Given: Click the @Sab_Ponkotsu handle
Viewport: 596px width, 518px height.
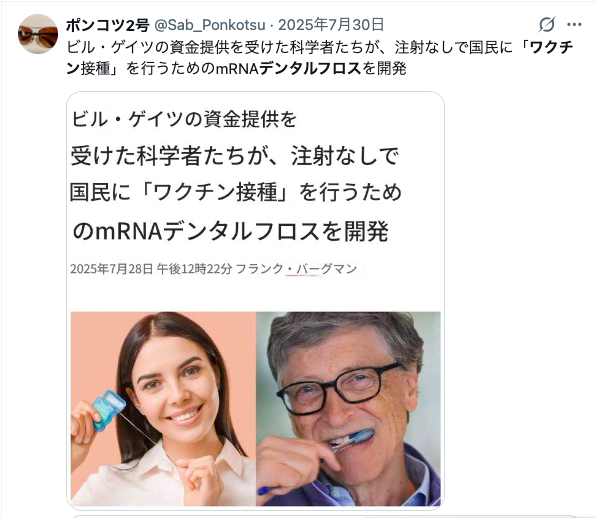Looking at the screenshot, I should coord(209,25).
